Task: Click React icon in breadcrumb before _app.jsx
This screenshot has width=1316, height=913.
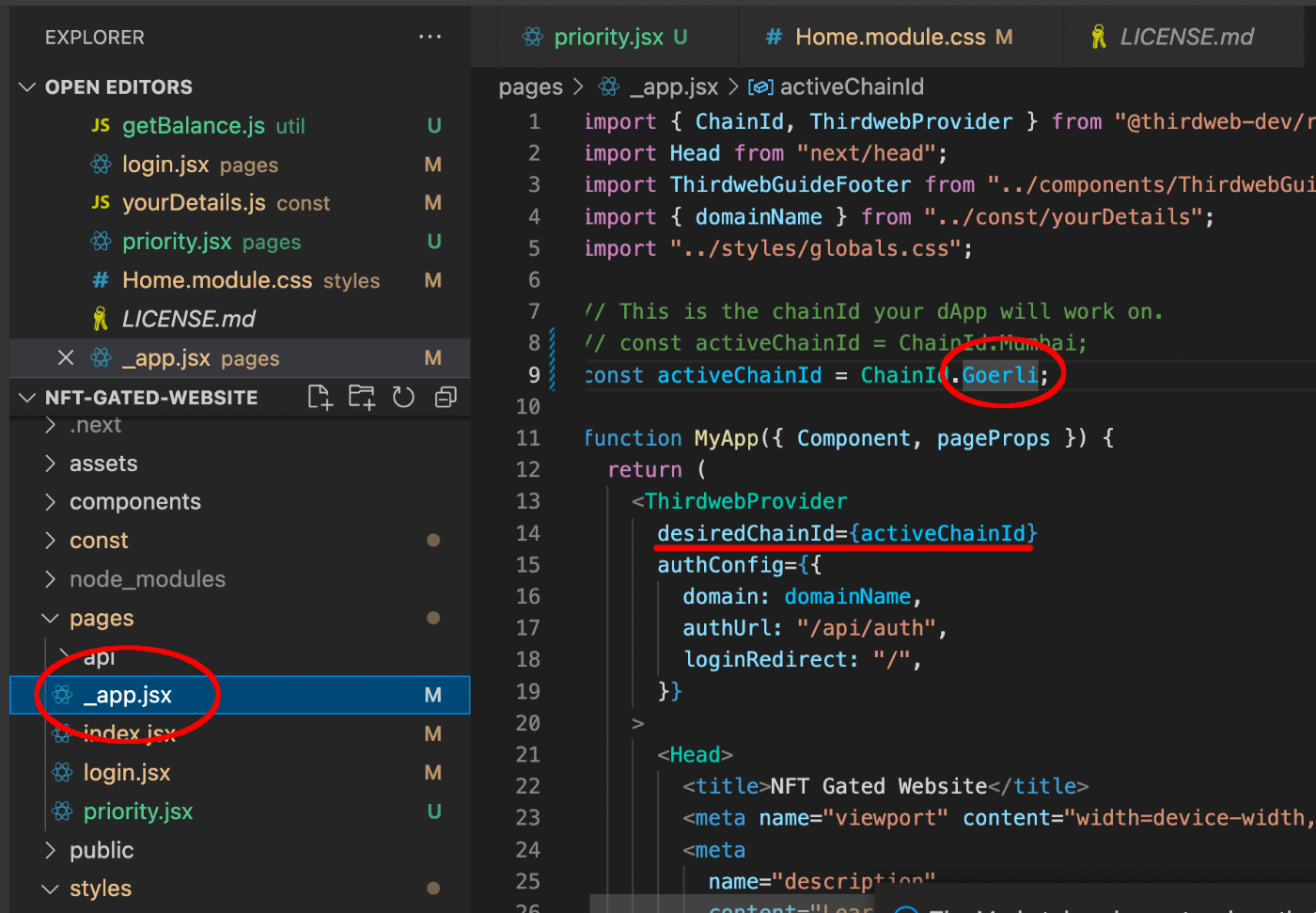Action: [609, 87]
